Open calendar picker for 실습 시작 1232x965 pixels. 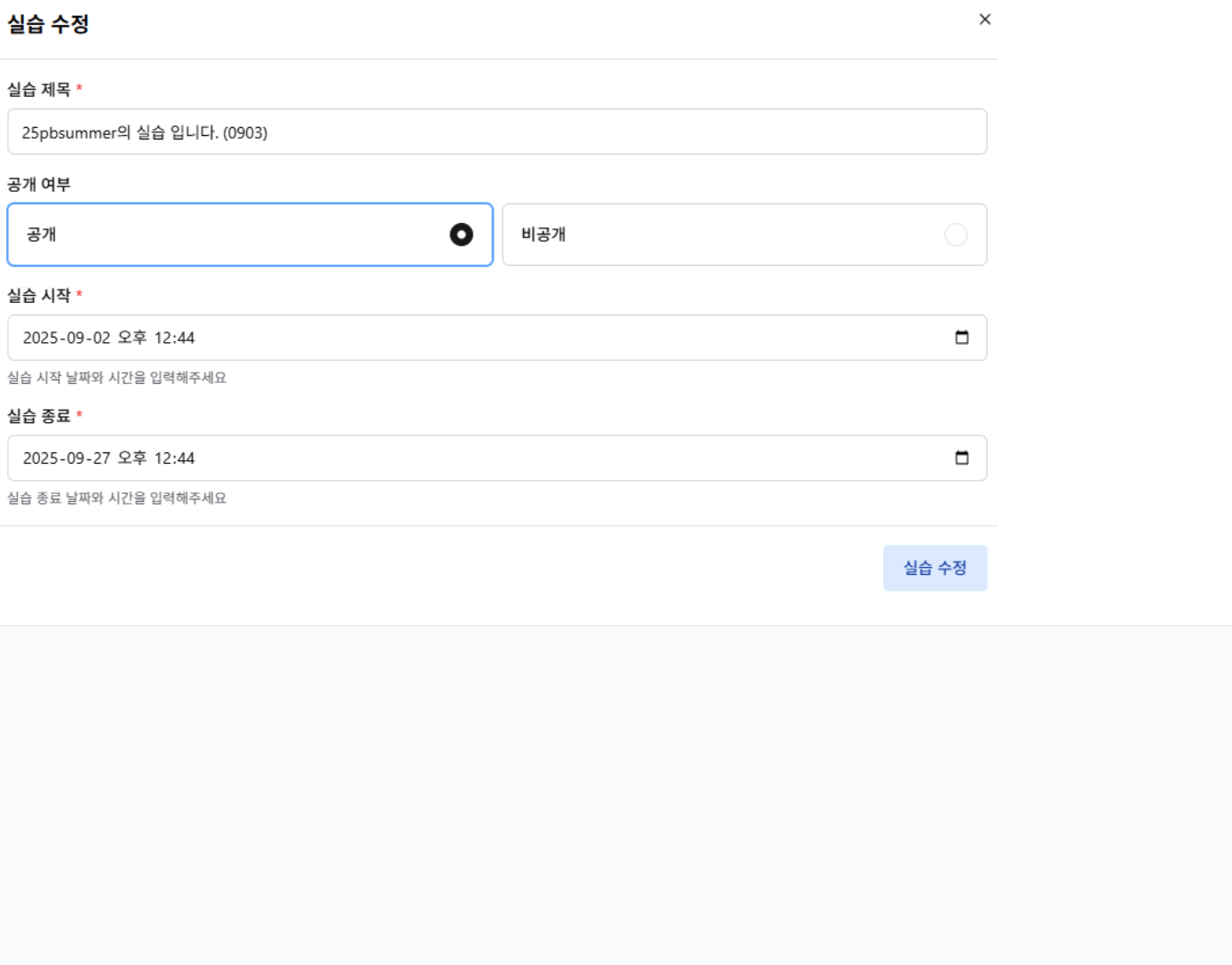[x=961, y=338]
